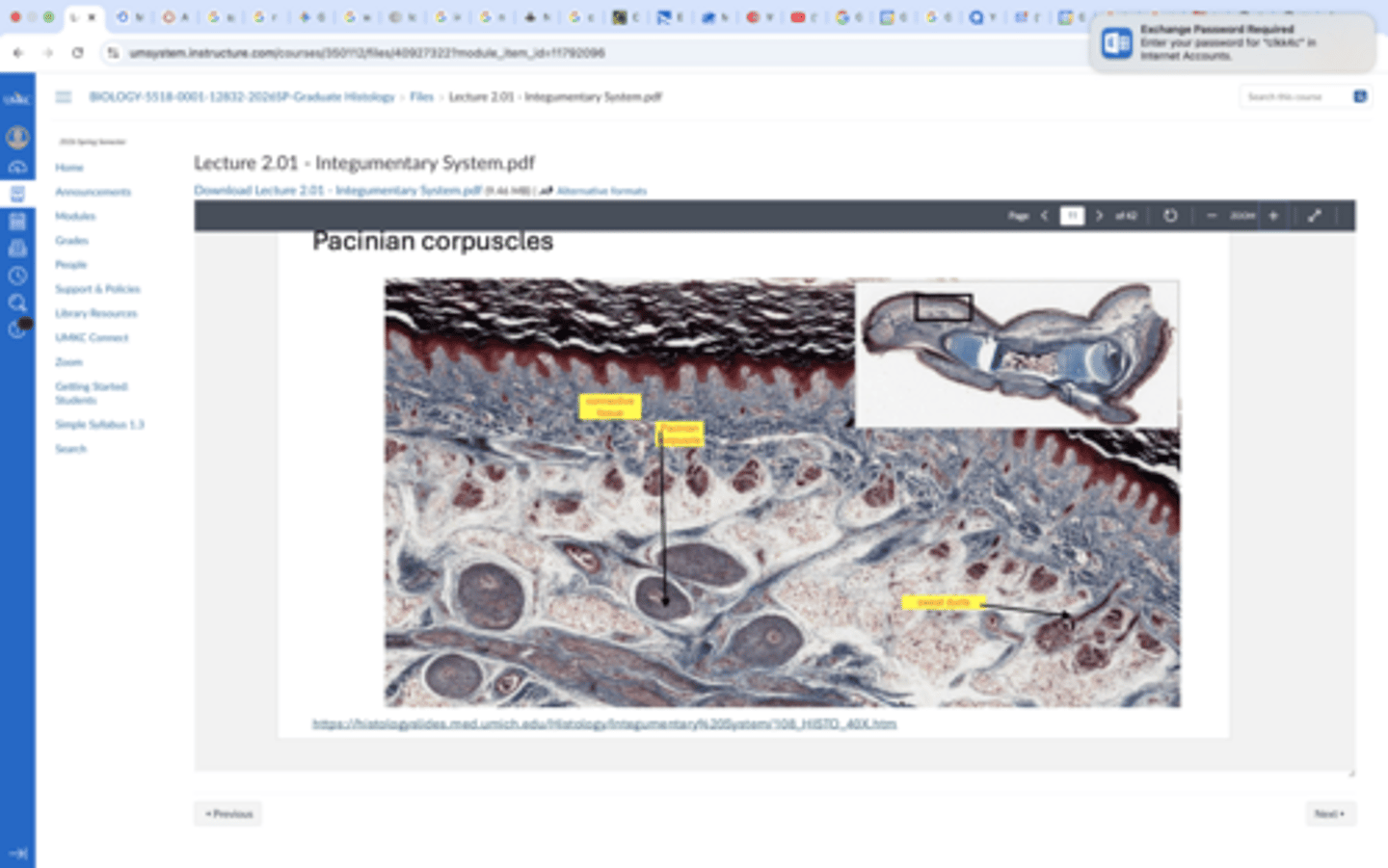Open the Courses icon in the global sidebar
The height and width of the screenshot is (868, 1388).
click(x=17, y=194)
